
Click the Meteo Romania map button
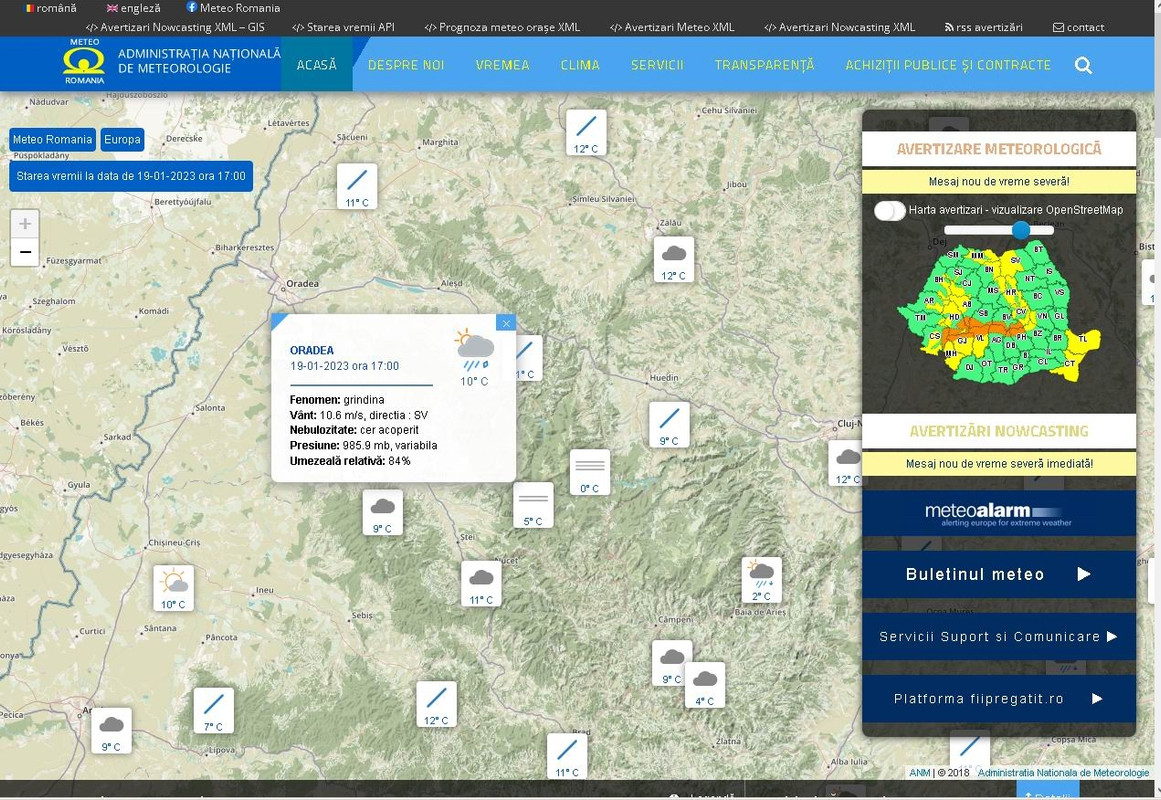point(53,139)
